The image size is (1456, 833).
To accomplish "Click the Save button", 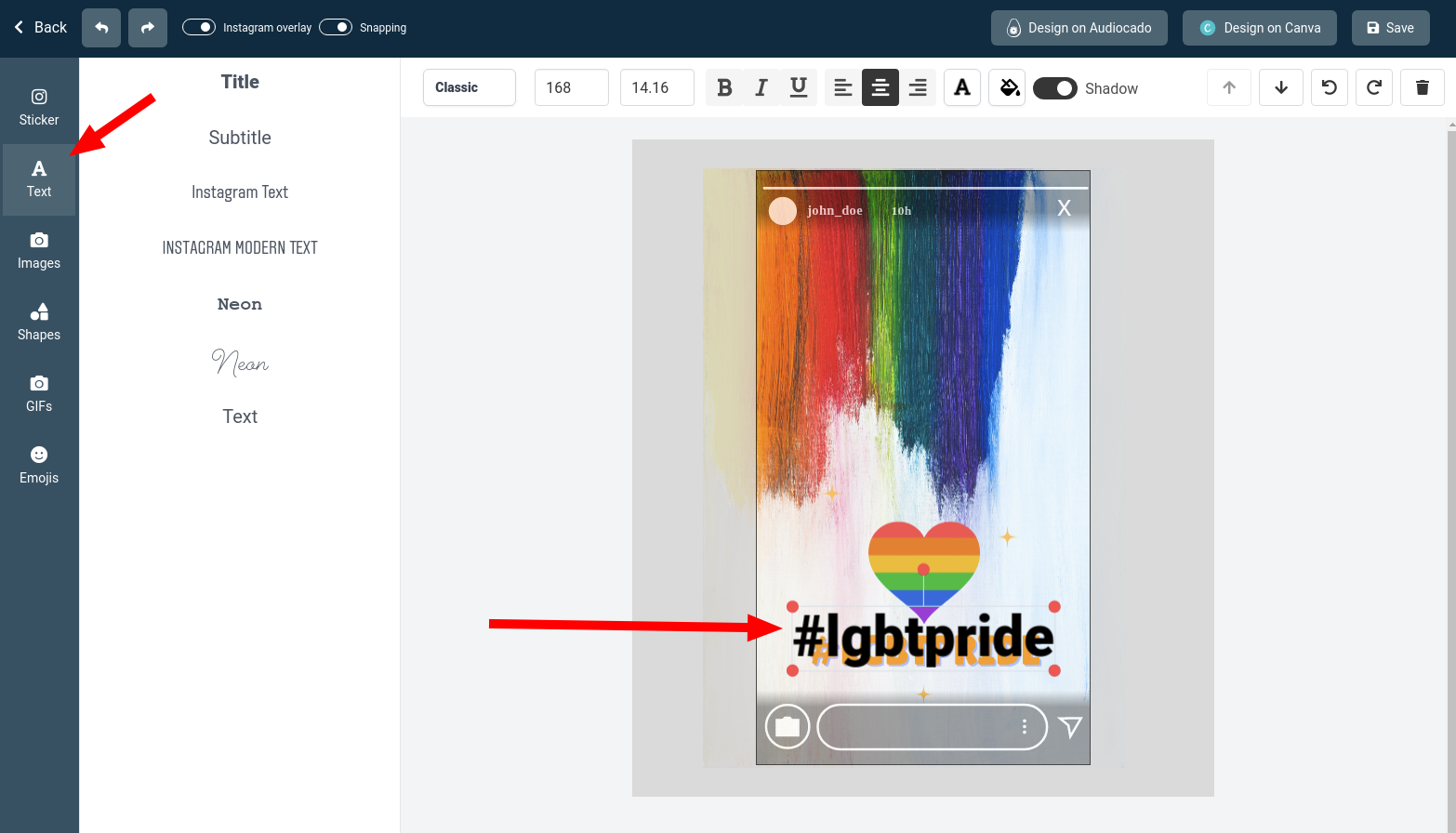I will tap(1390, 28).
